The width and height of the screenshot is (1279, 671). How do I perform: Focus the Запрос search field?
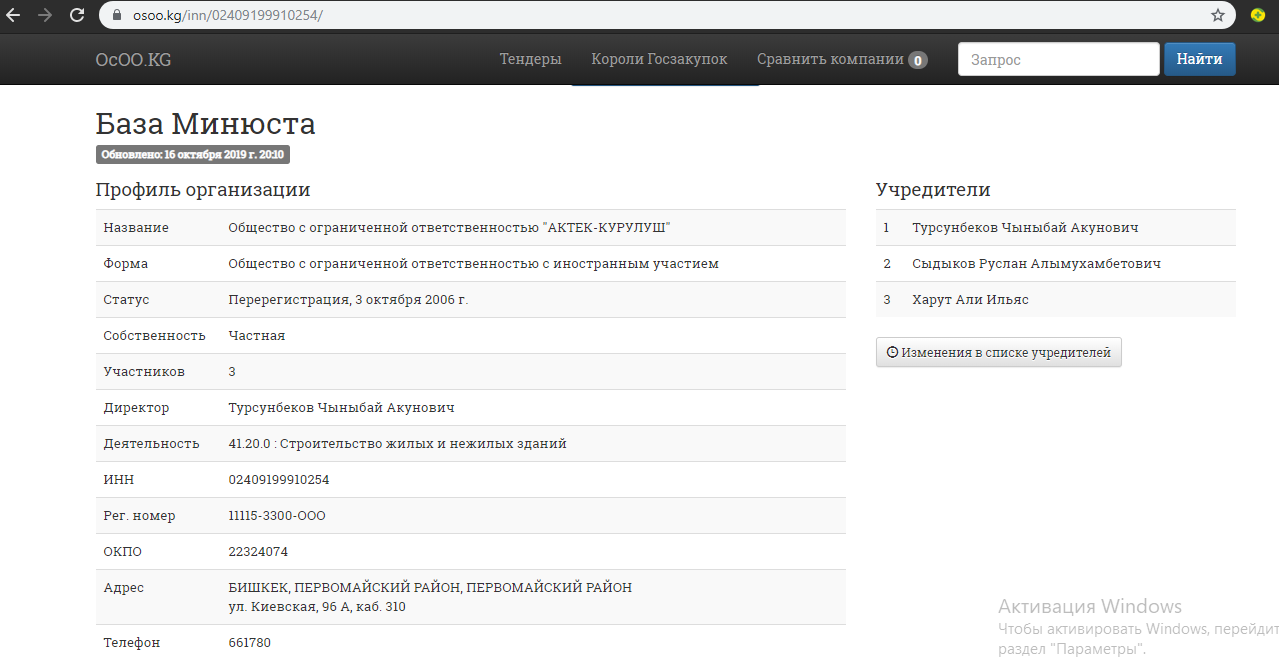[1058, 59]
